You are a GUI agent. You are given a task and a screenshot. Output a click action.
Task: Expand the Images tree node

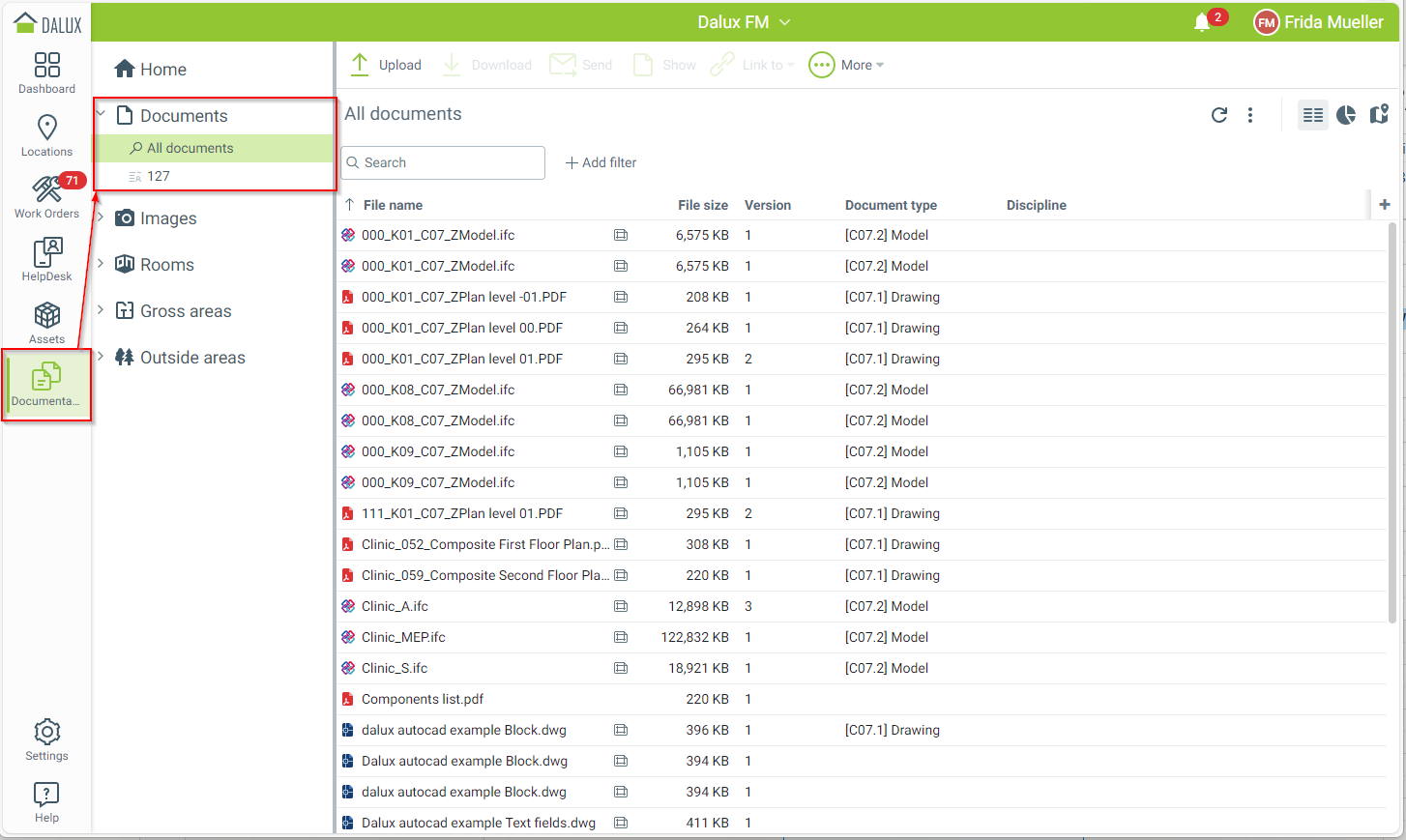click(101, 217)
